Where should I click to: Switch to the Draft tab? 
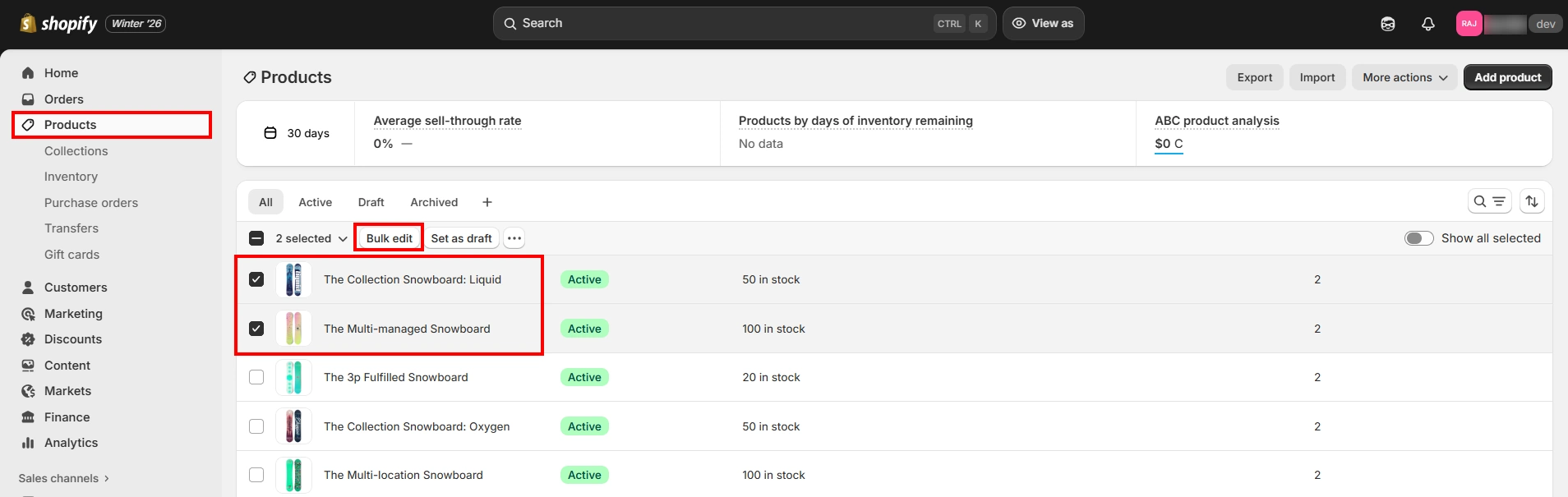point(371,202)
